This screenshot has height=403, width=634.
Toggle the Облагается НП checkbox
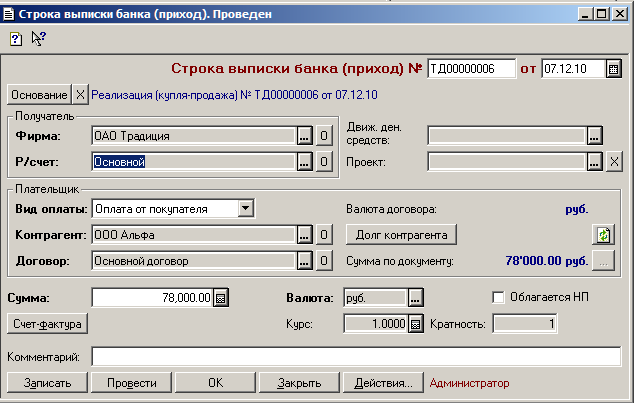coord(498,298)
